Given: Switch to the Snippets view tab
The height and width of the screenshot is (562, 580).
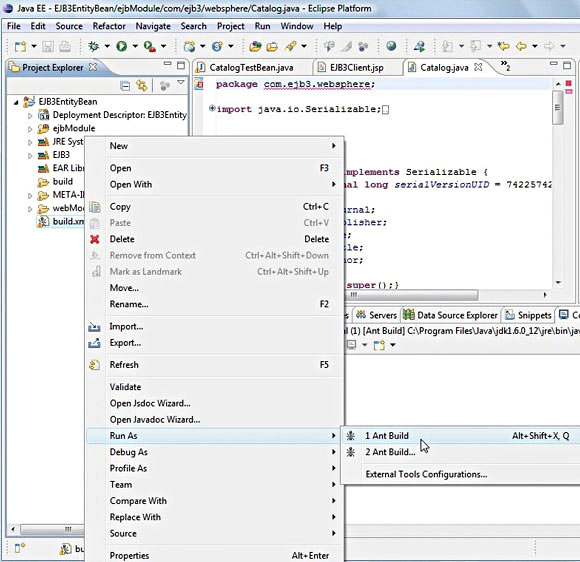Looking at the screenshot, I should (x=529, y=315).
